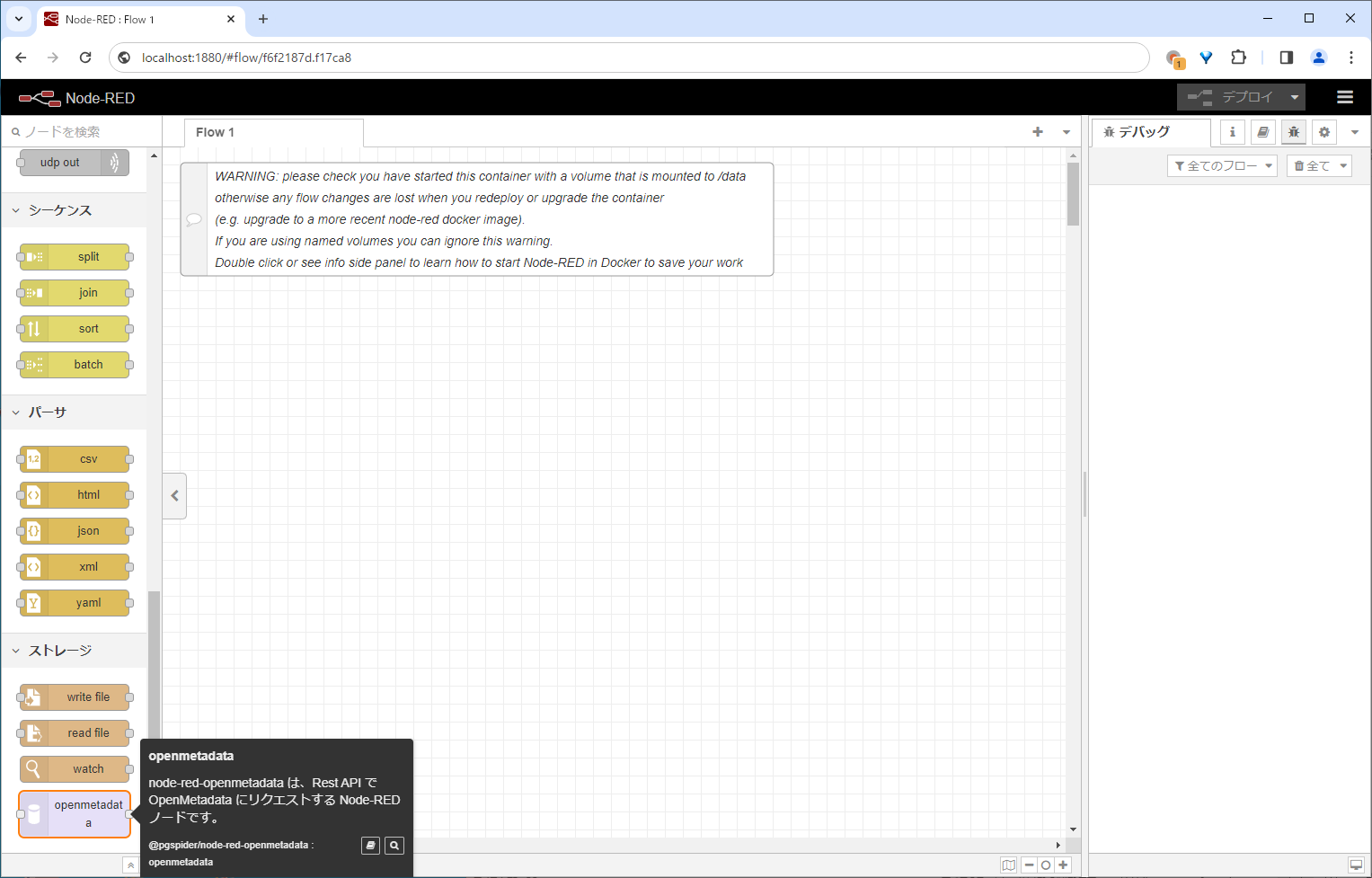Add a new flow with plus icon
Viewport: 1372px width, 878px height.
[x=1038, y=132]
